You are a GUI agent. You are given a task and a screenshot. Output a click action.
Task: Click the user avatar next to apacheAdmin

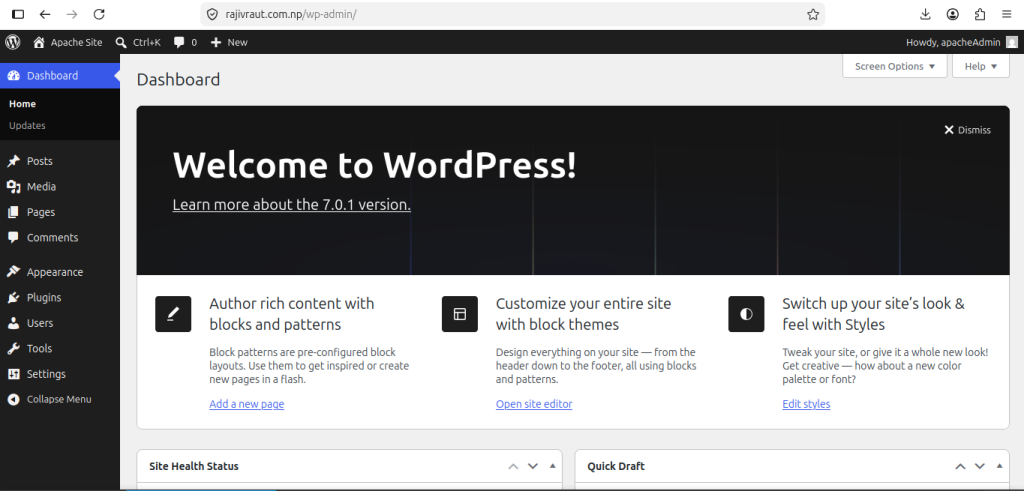(1012, 42)
